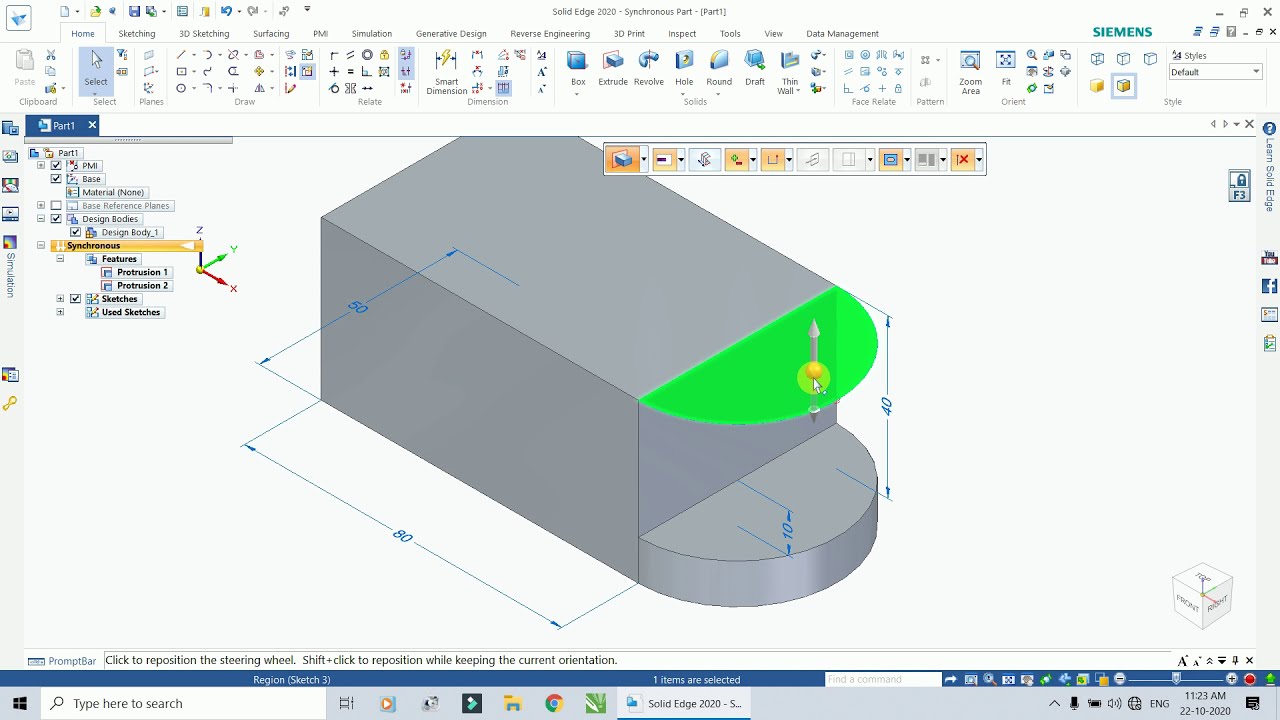1280x720 pixels.
Task: Cancel using the red X in floating command bar
Action: (962, 160)
